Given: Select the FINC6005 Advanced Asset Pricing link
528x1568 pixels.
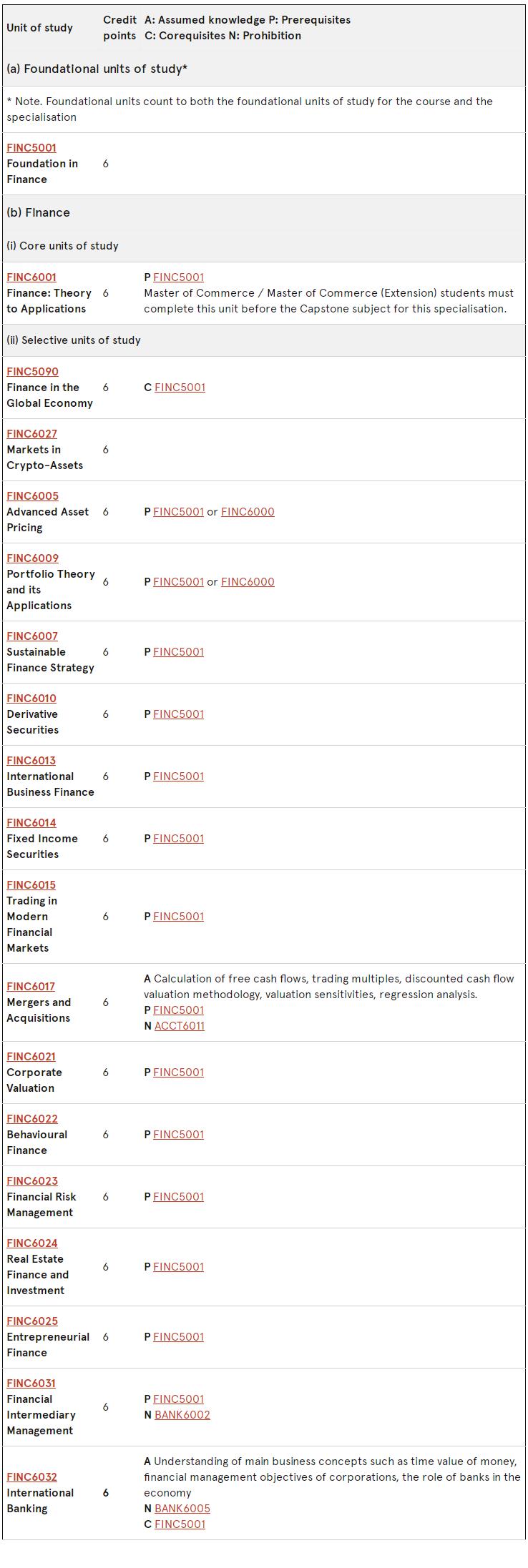Looking at the screenshot, I should (32, 496).
